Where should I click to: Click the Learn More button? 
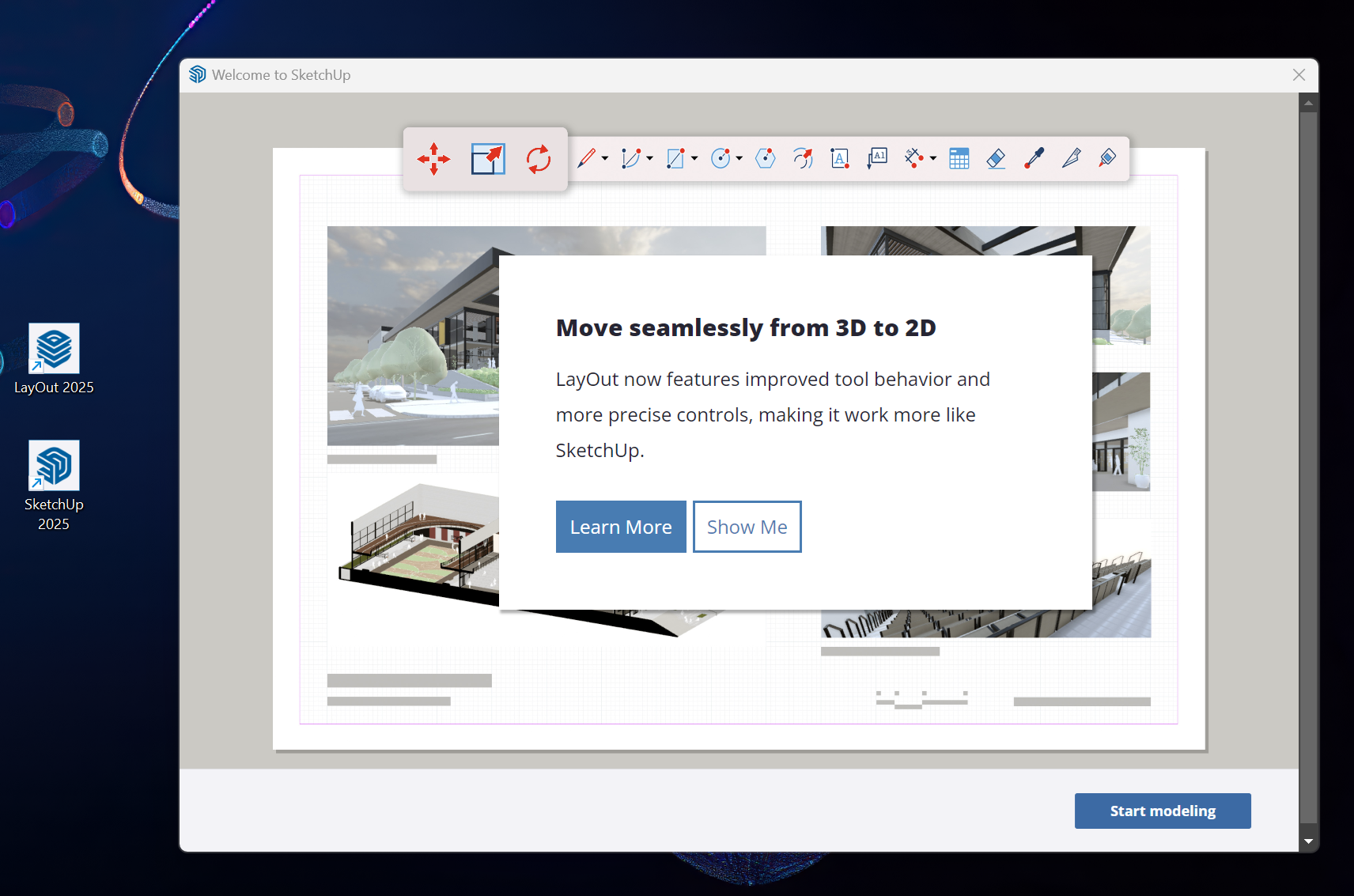[621, 527]
